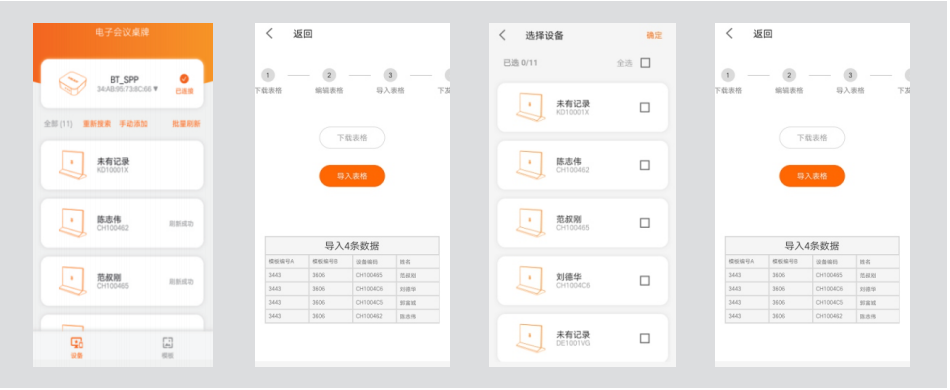
Task: Switch to the 模板 bottom tab
Action: point(168,348)
